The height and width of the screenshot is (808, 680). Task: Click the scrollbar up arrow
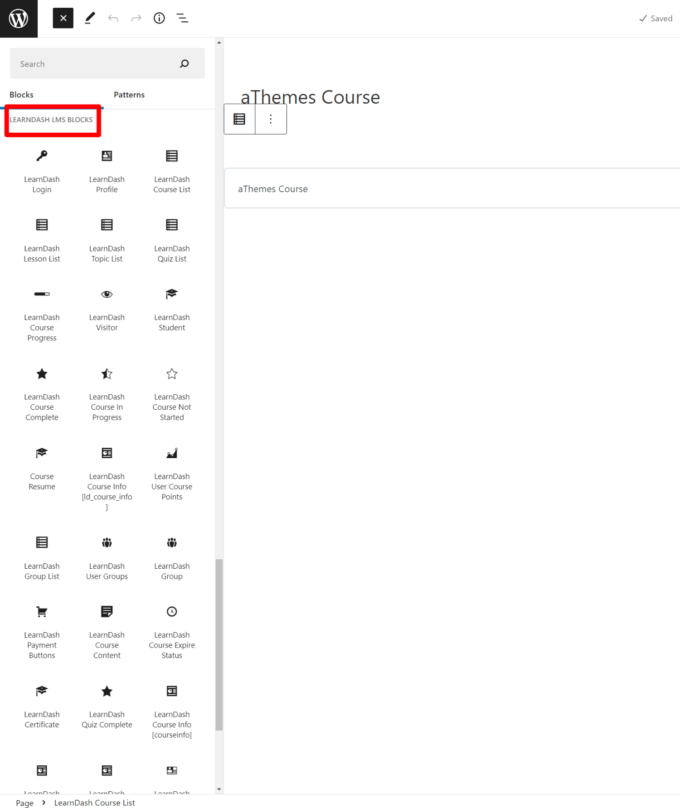point(219,43)
